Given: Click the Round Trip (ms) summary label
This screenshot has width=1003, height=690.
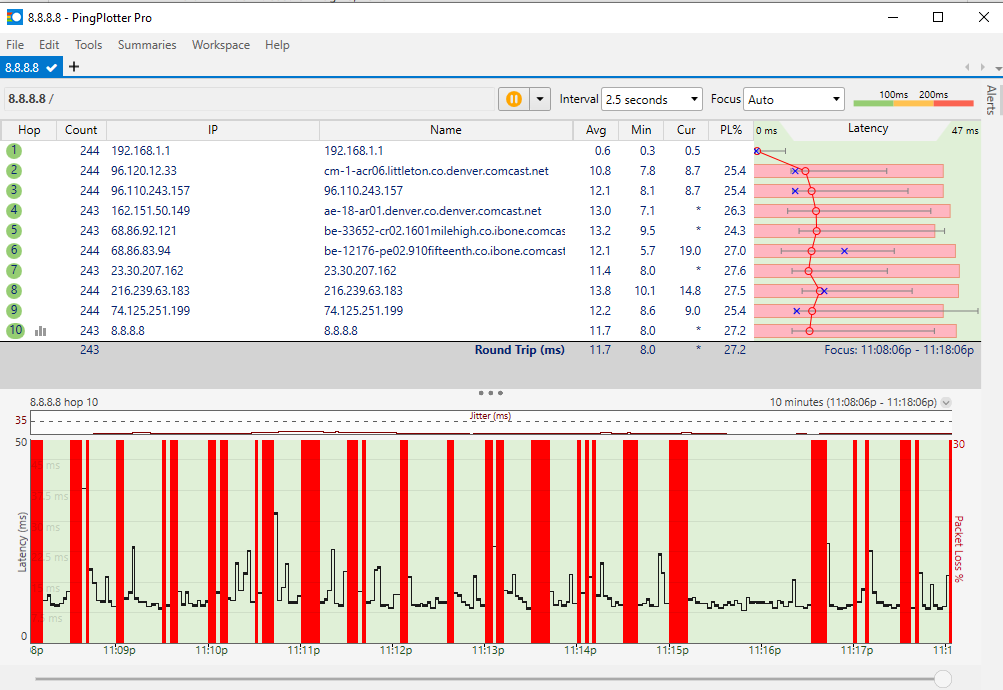Looking at the screenshot, I should 519,350.
